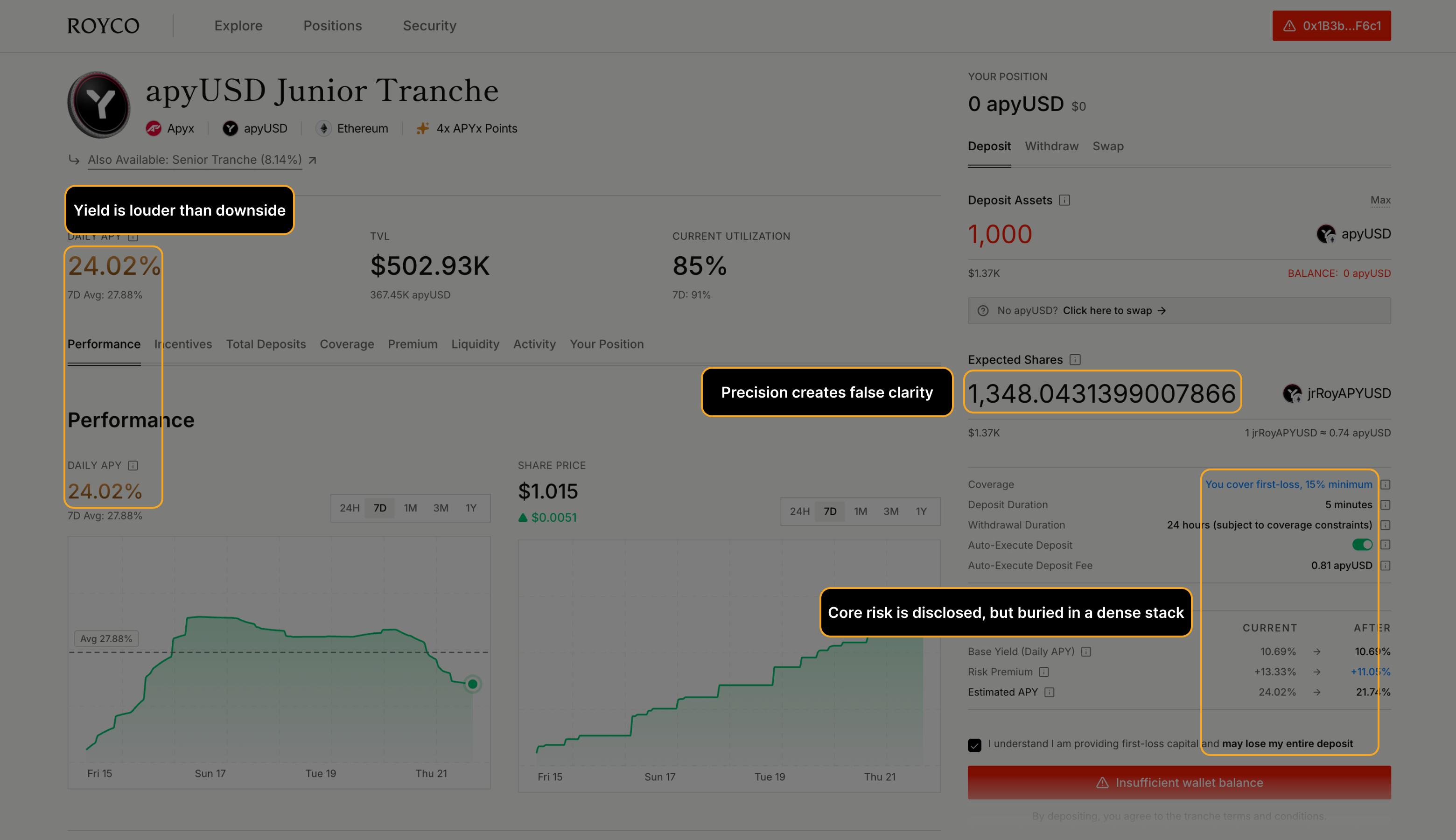View the Activity tab
This screenshot has height=840, width=1456.
click(535, 344)
